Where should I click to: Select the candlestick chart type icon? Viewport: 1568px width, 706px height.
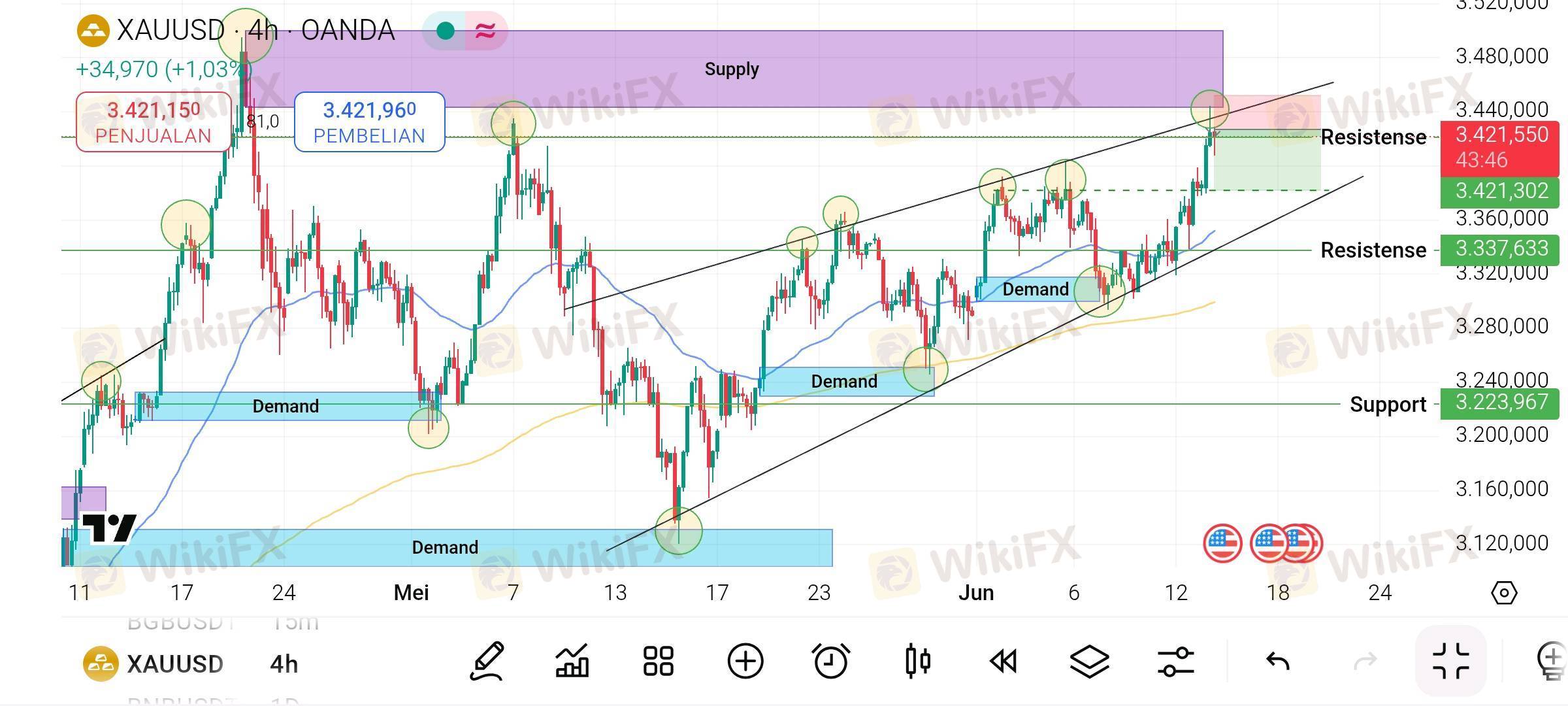[x=918, y=661]
